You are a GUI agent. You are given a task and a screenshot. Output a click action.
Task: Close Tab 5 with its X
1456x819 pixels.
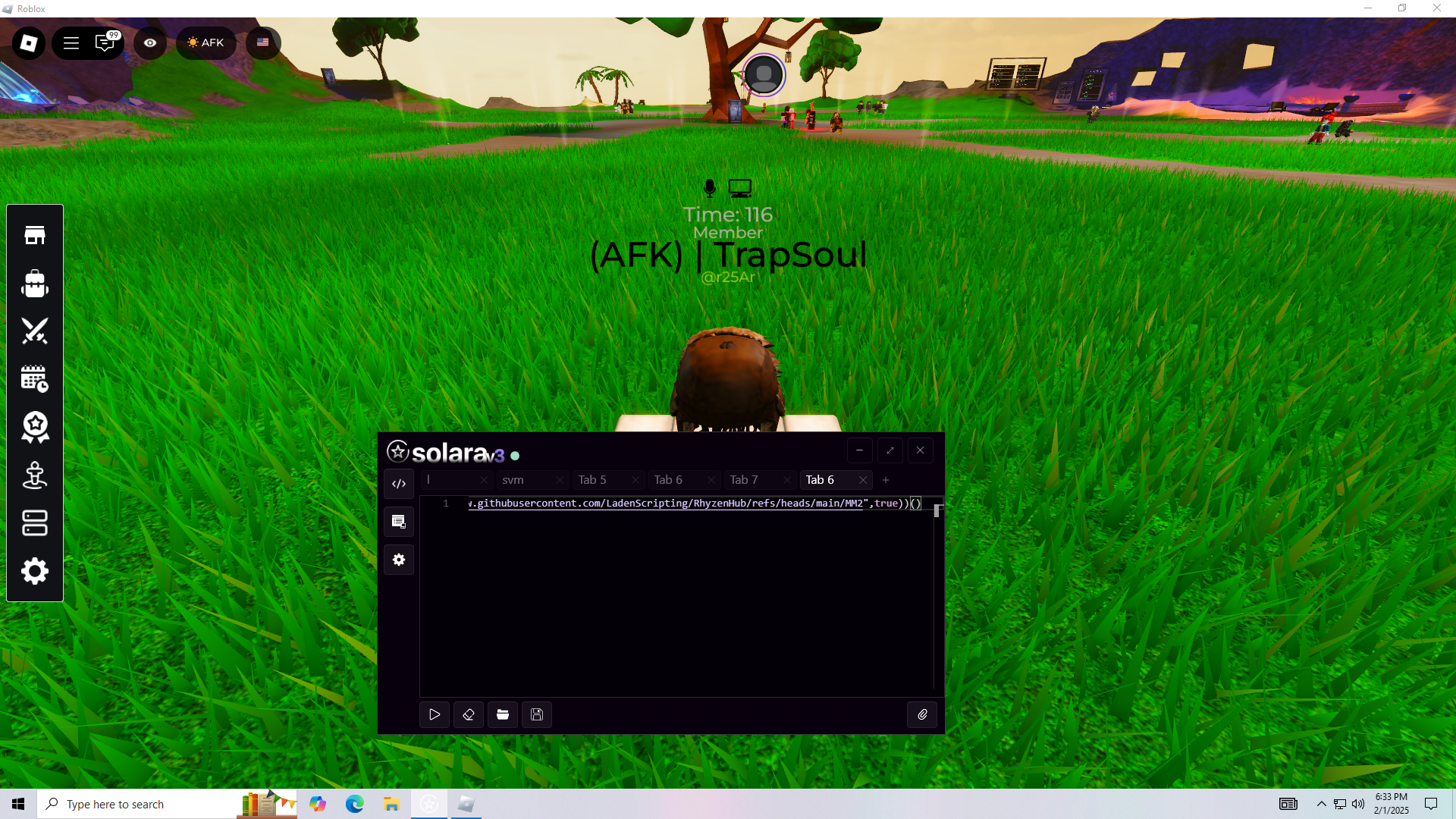635,480
